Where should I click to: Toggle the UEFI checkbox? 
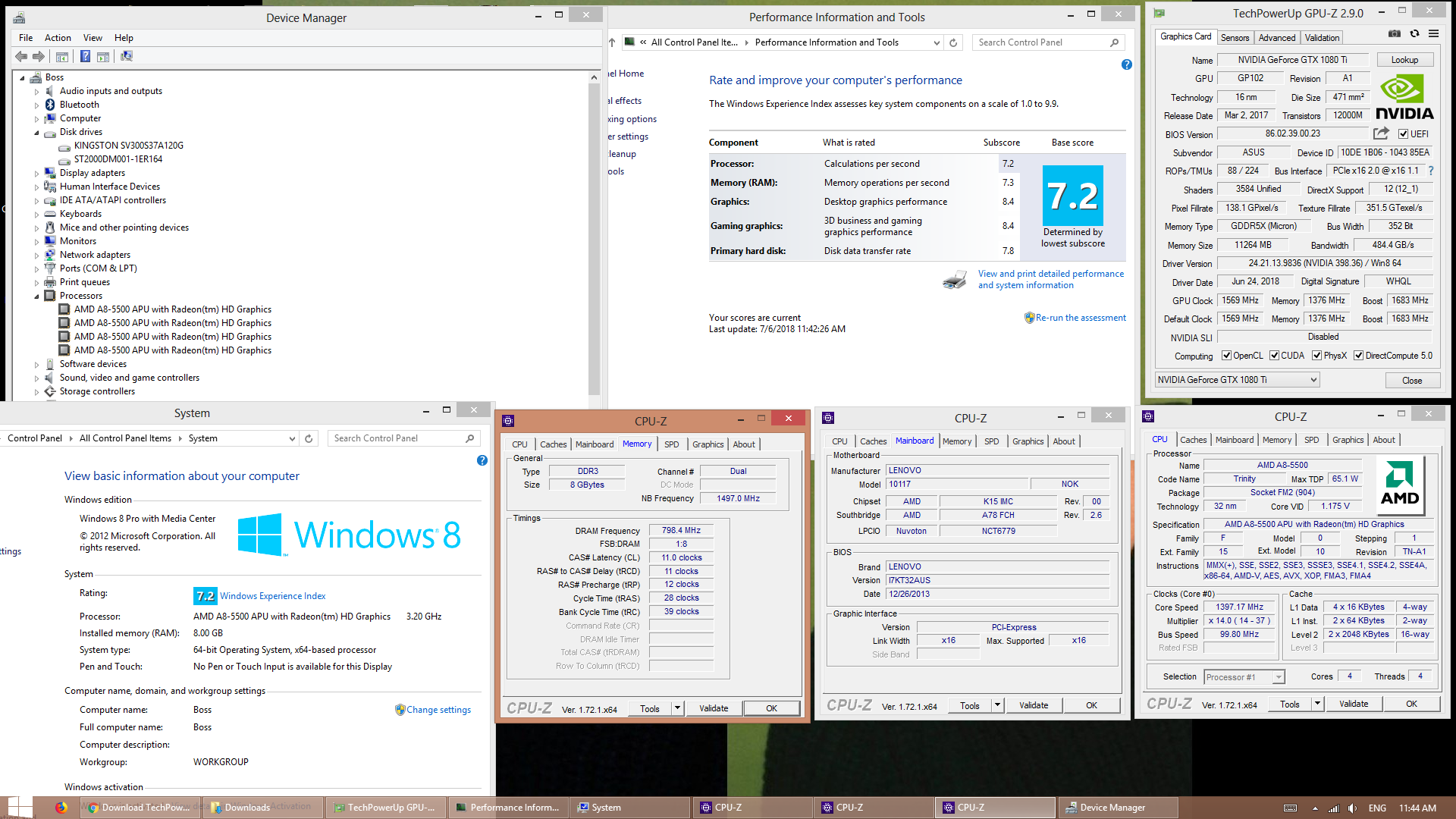[1404, 134]
